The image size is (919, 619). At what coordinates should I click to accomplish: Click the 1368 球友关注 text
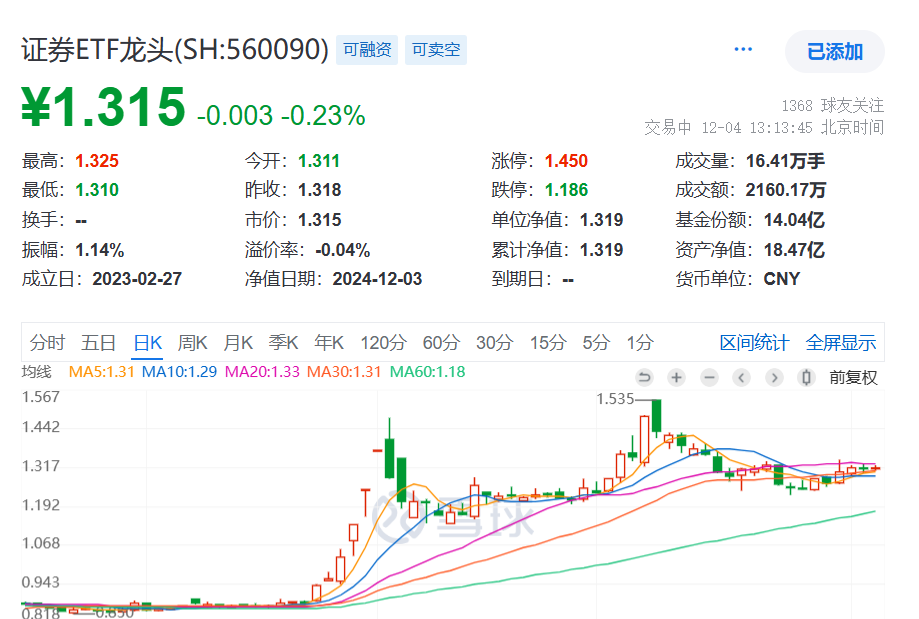coord(833,106)
